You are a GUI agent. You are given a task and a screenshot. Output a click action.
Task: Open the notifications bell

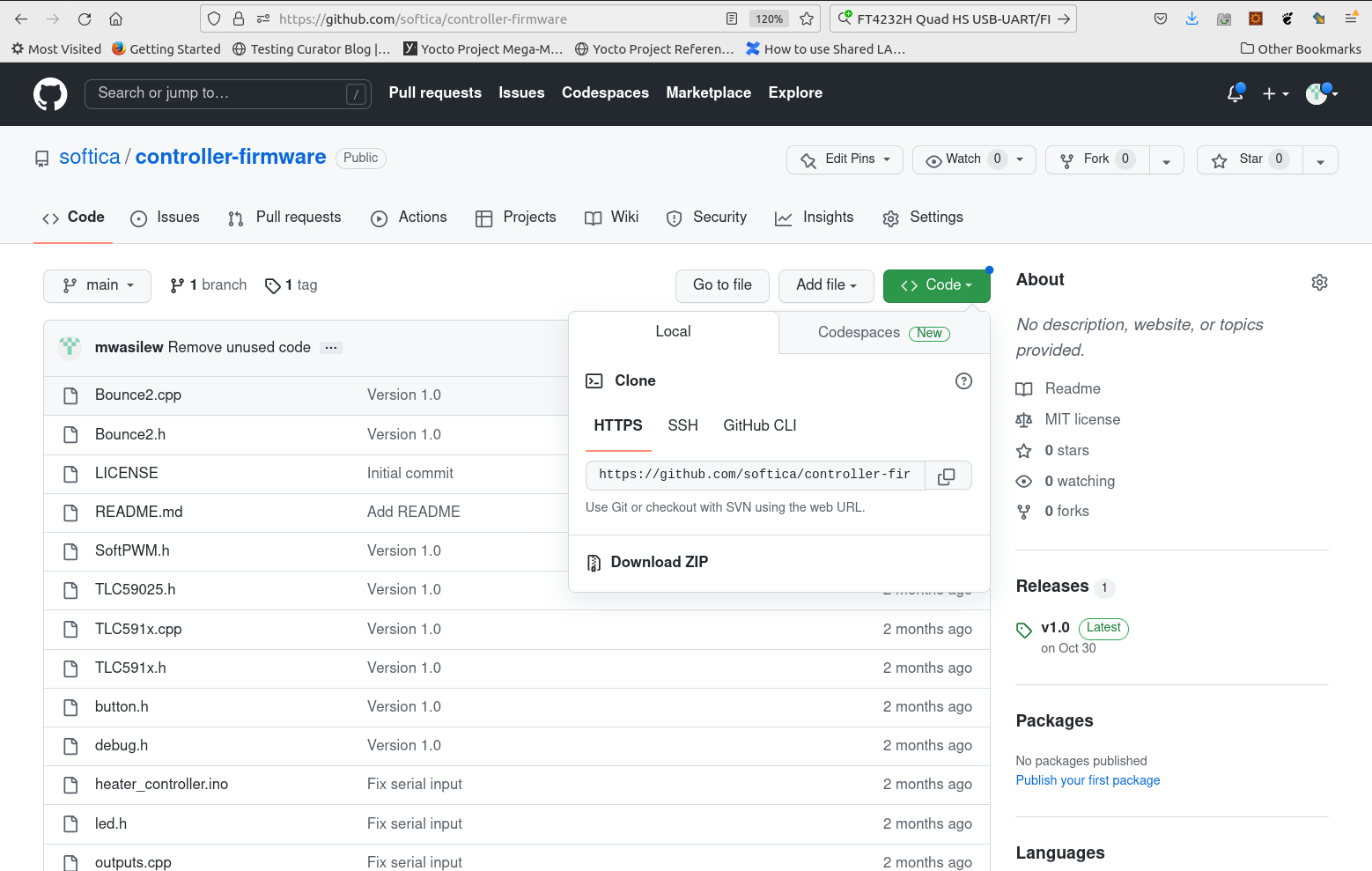1235,93
